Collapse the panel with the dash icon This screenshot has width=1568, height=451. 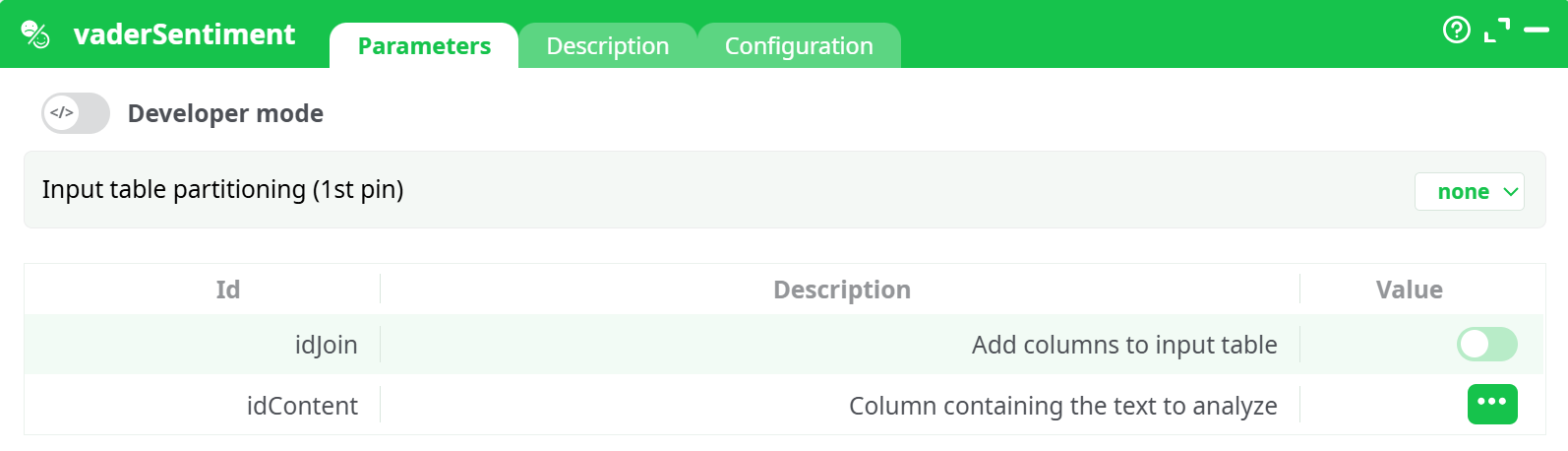pos(1537,31)
